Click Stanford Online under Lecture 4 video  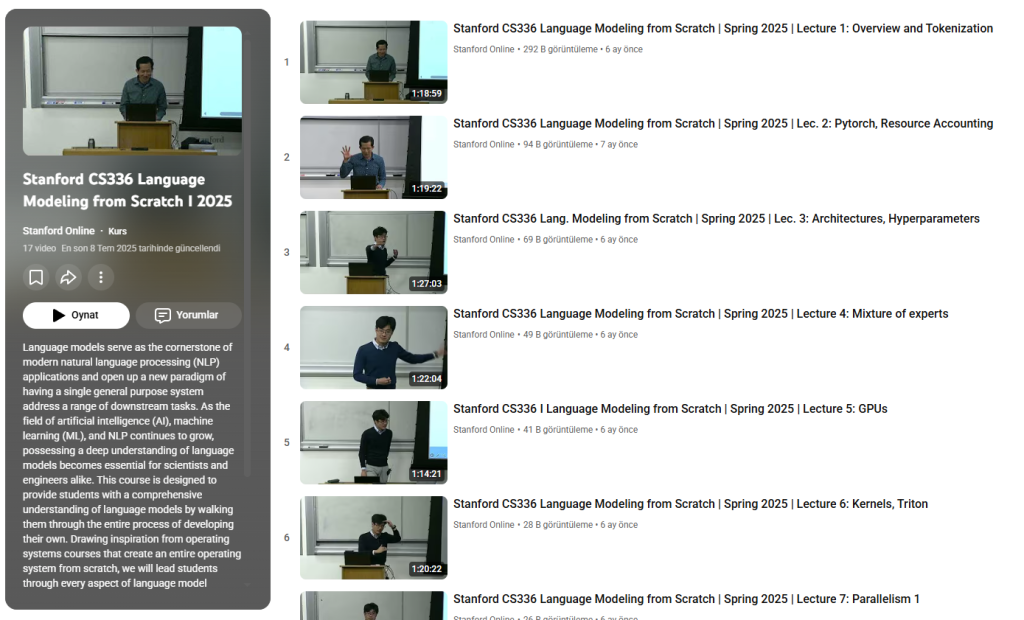tap(484, 335)
